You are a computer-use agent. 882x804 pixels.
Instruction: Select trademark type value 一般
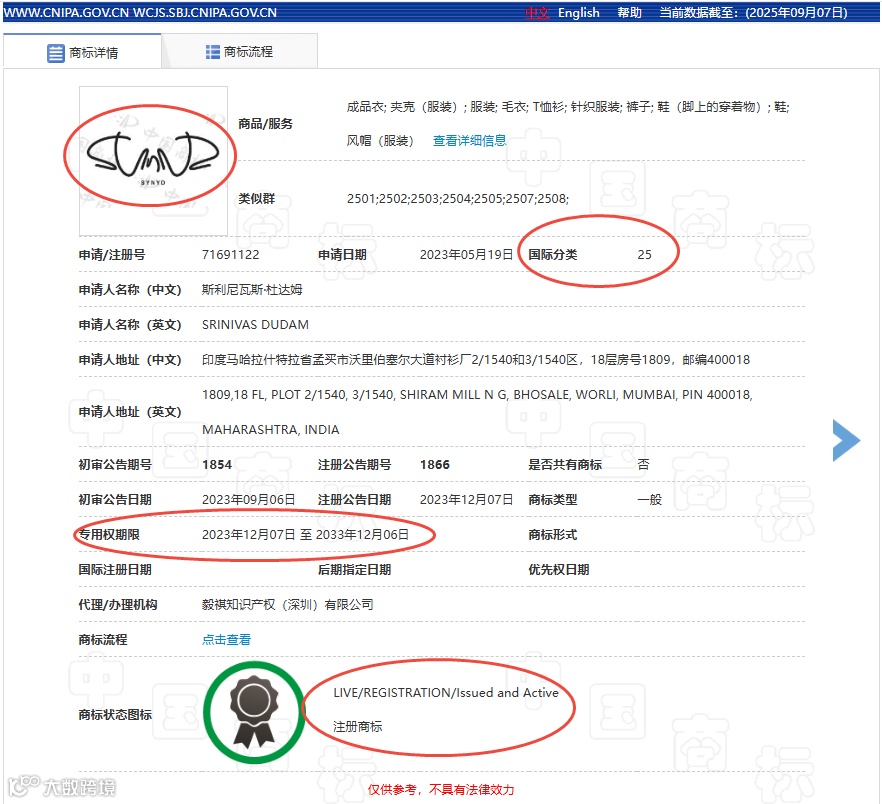click(x=650, y=500)
